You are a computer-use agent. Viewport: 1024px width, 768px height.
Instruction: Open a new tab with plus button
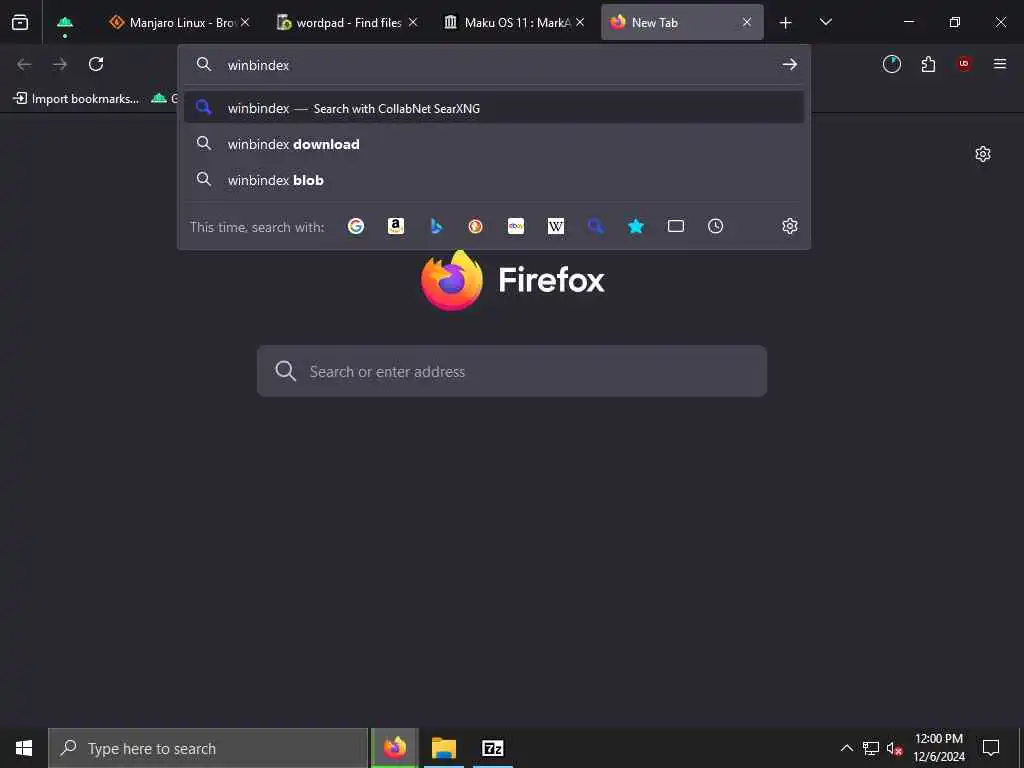tap(786, 23)
